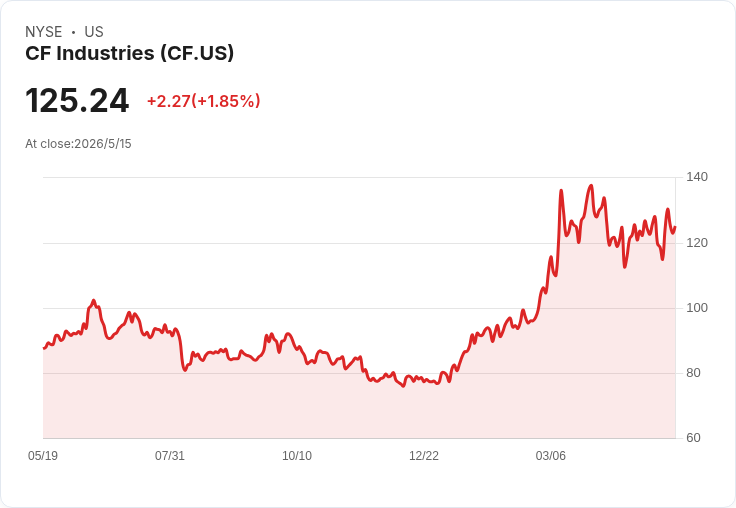The width and height of the screenshot is (736, 508).
Task: Click the 07/31 date axis label
Action: pos(170,455)
